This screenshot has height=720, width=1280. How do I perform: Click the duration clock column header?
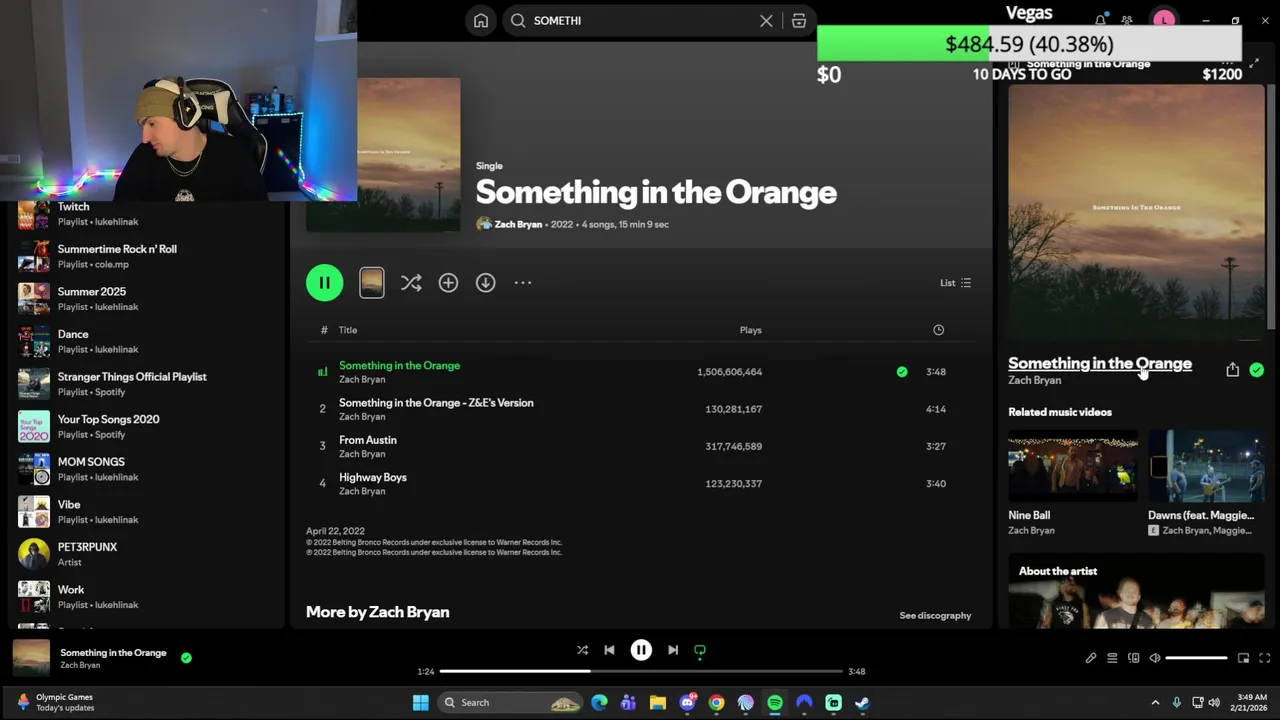(x=938, y=330)
